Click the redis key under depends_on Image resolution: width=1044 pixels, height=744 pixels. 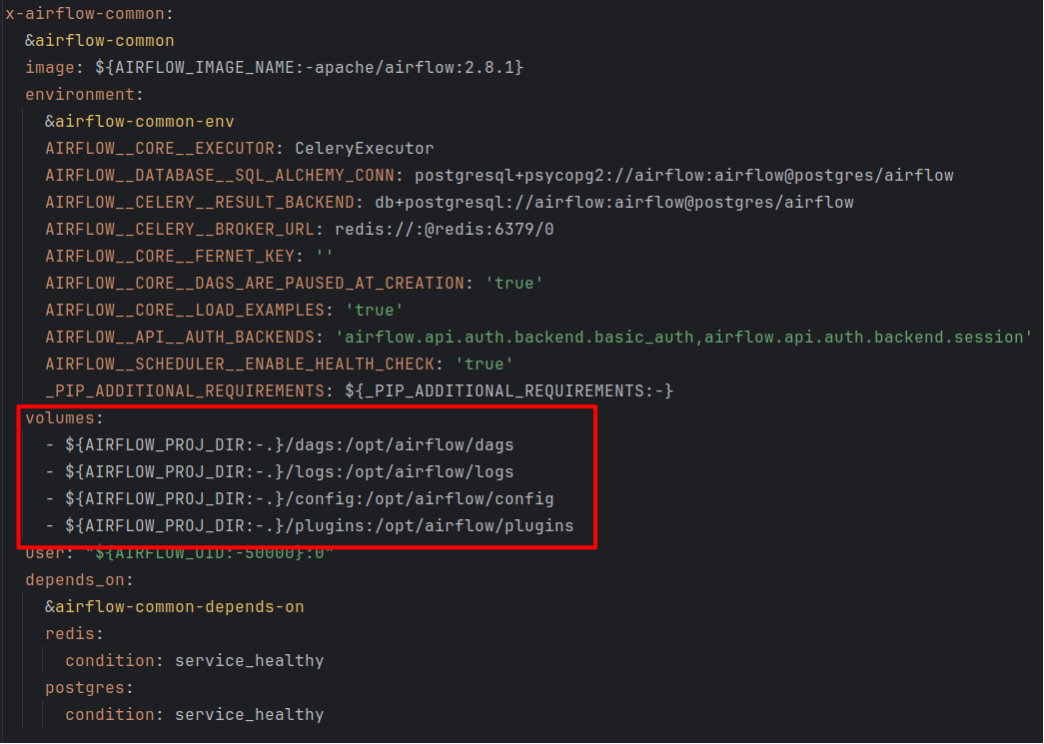point(73,634)
